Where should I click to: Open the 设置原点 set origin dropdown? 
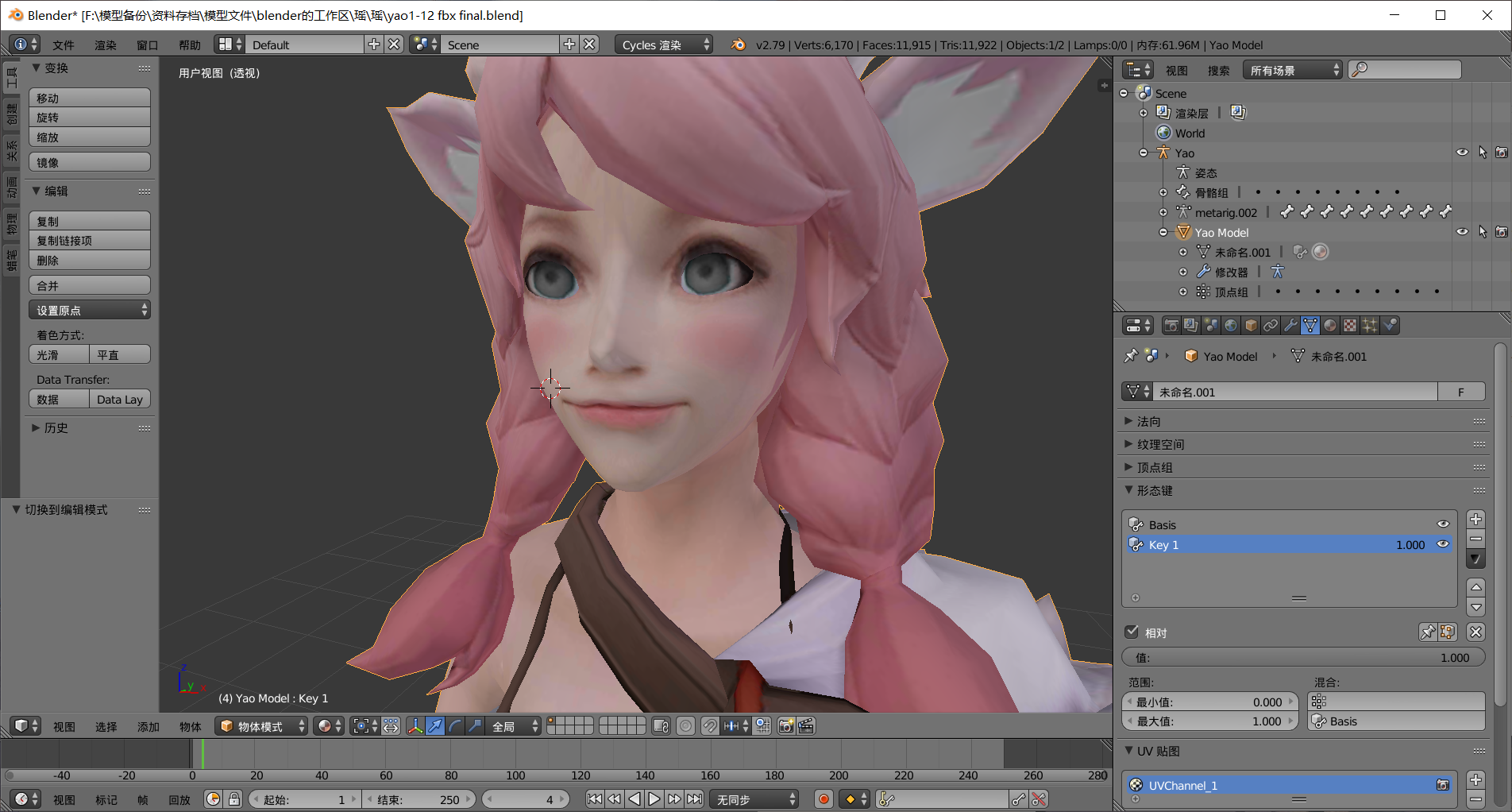90,310
